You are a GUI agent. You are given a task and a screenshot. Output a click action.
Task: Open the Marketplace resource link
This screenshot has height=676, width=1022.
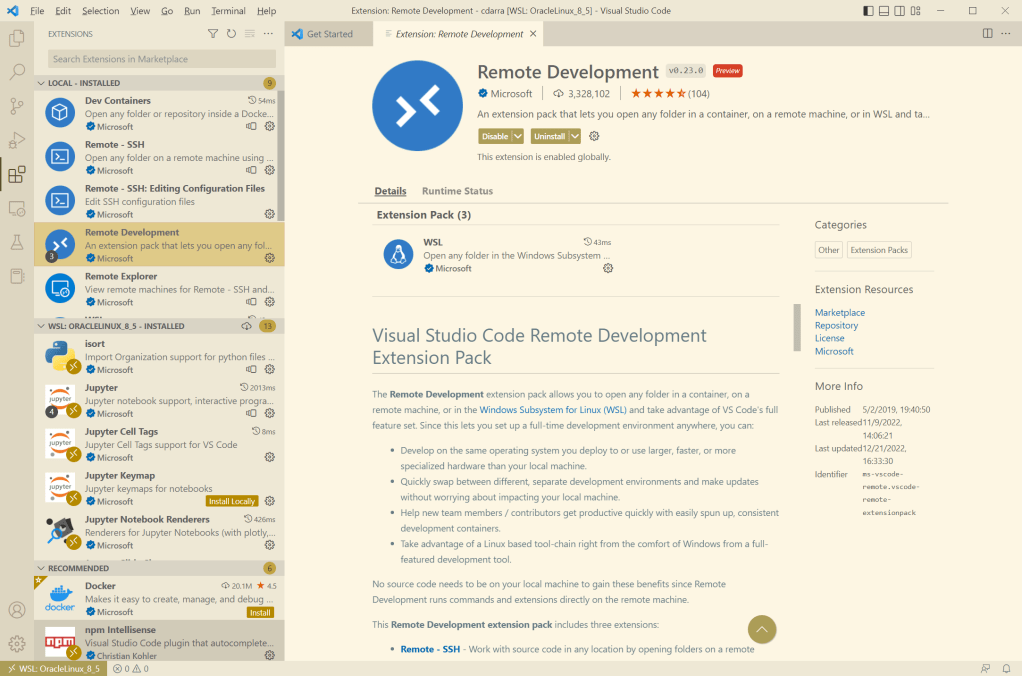[839, 313]
